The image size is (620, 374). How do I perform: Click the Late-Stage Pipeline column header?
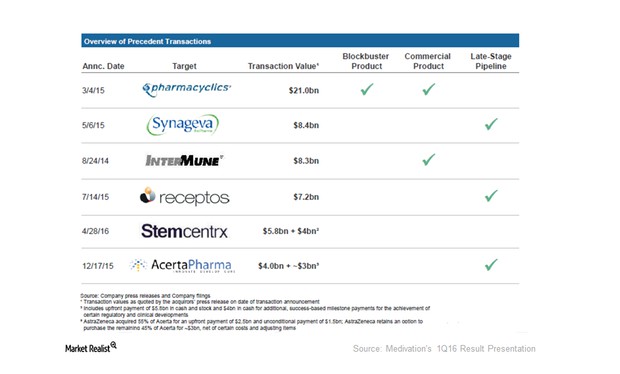click(x=491, y=61)
